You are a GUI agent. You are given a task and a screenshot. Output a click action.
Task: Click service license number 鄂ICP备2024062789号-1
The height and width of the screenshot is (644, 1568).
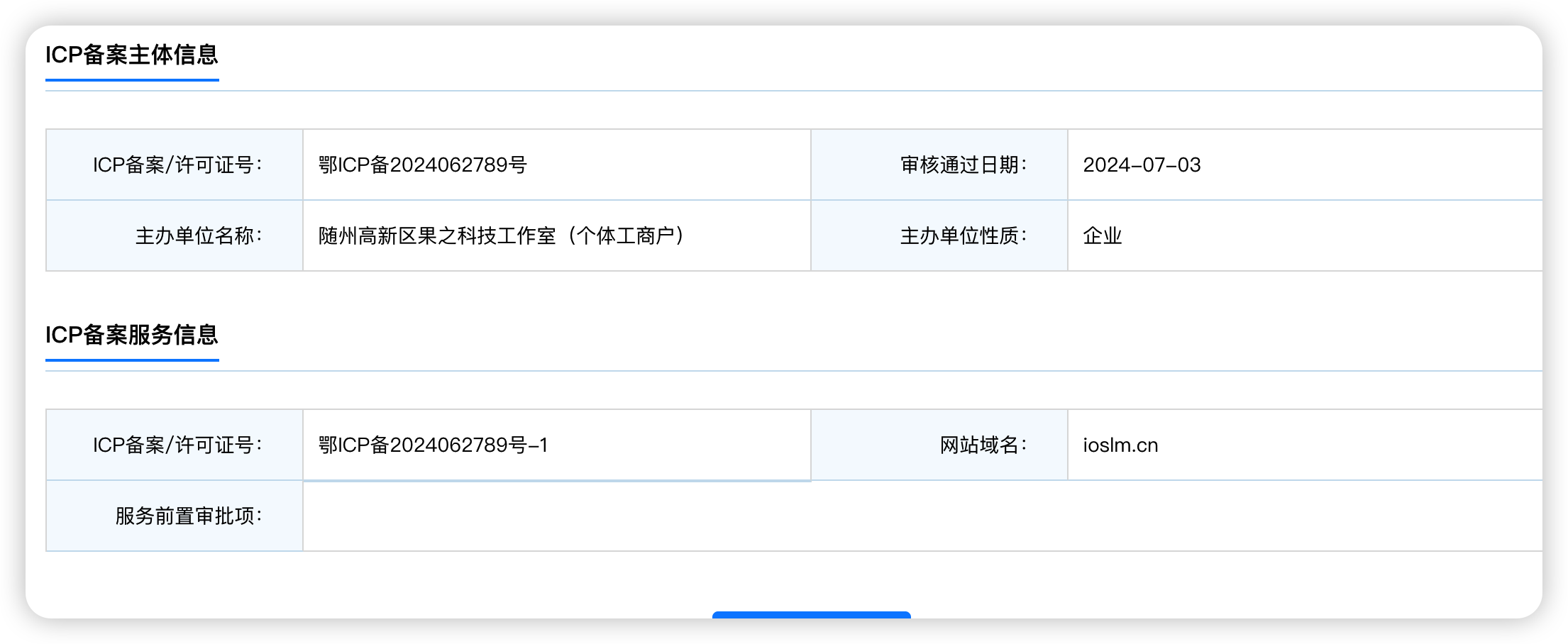433,445
